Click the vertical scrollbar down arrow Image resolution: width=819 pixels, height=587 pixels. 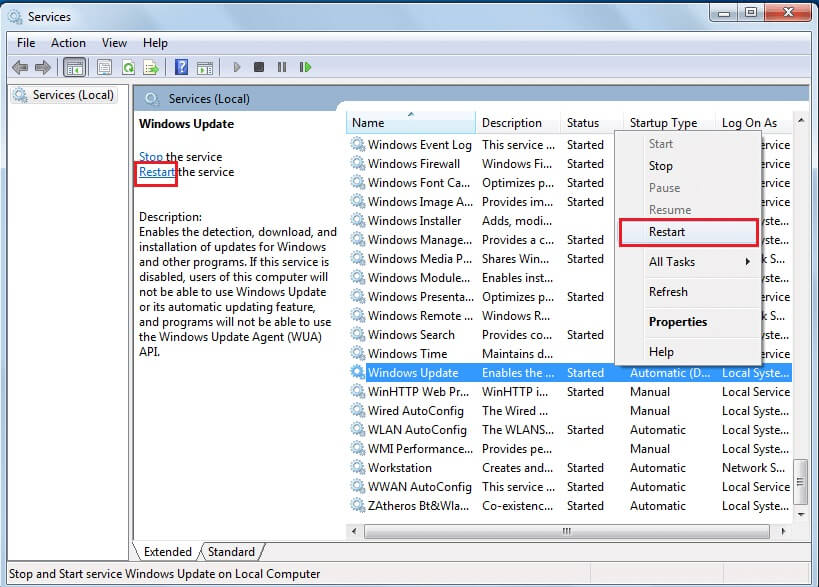click(x=801, y=514)
